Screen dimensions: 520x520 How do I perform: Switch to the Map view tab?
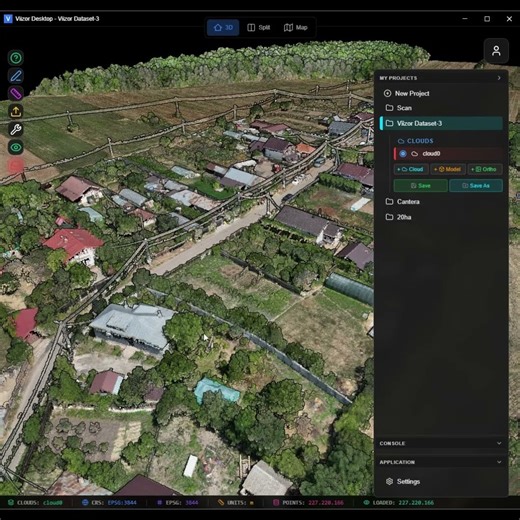point(295,27)
